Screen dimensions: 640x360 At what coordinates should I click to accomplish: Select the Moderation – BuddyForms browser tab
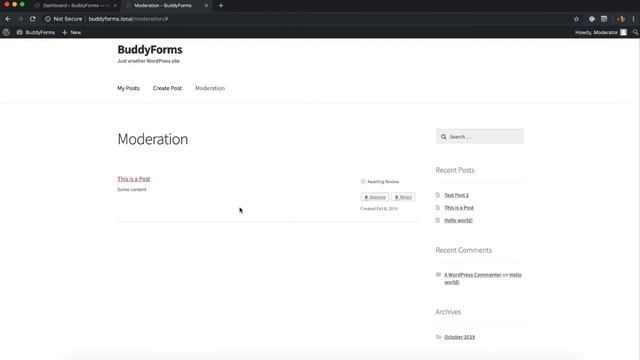click(x=163, y=6)
